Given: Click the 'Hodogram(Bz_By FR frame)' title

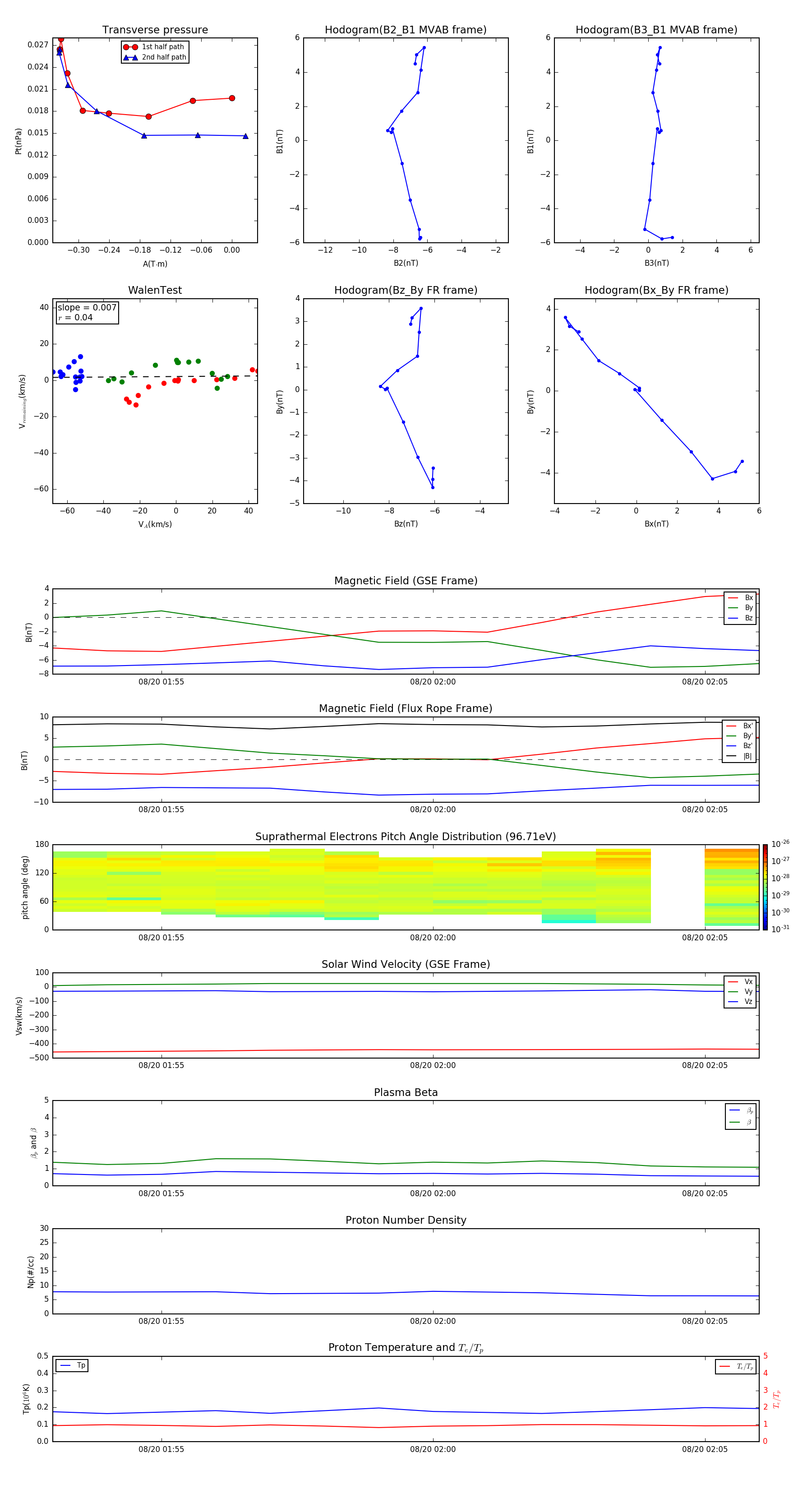Looking at the screenshot, I should point(406,290).
